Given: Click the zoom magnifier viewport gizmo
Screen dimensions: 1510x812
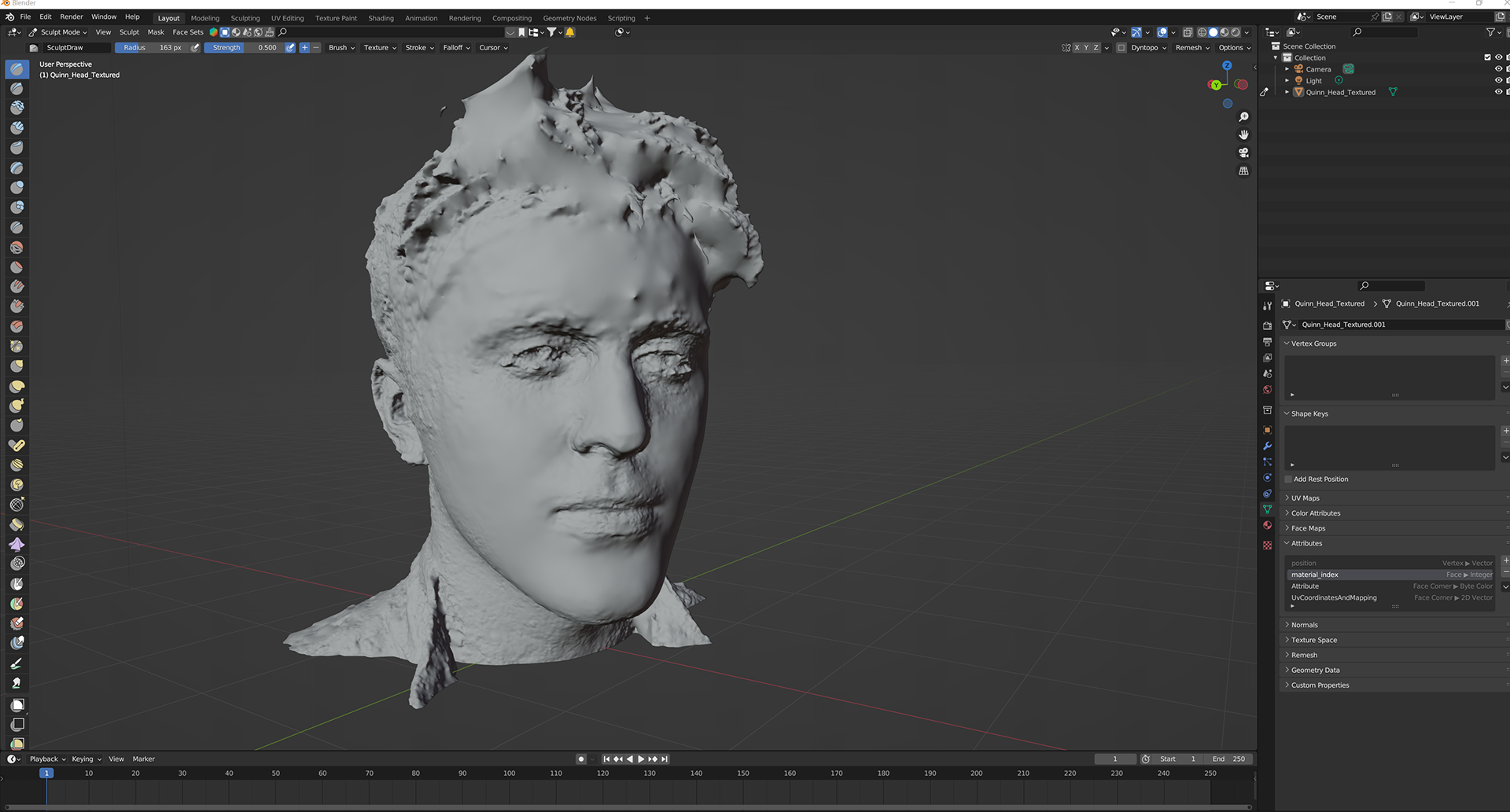Looking at the screenshot, I should pos(1243,117).
